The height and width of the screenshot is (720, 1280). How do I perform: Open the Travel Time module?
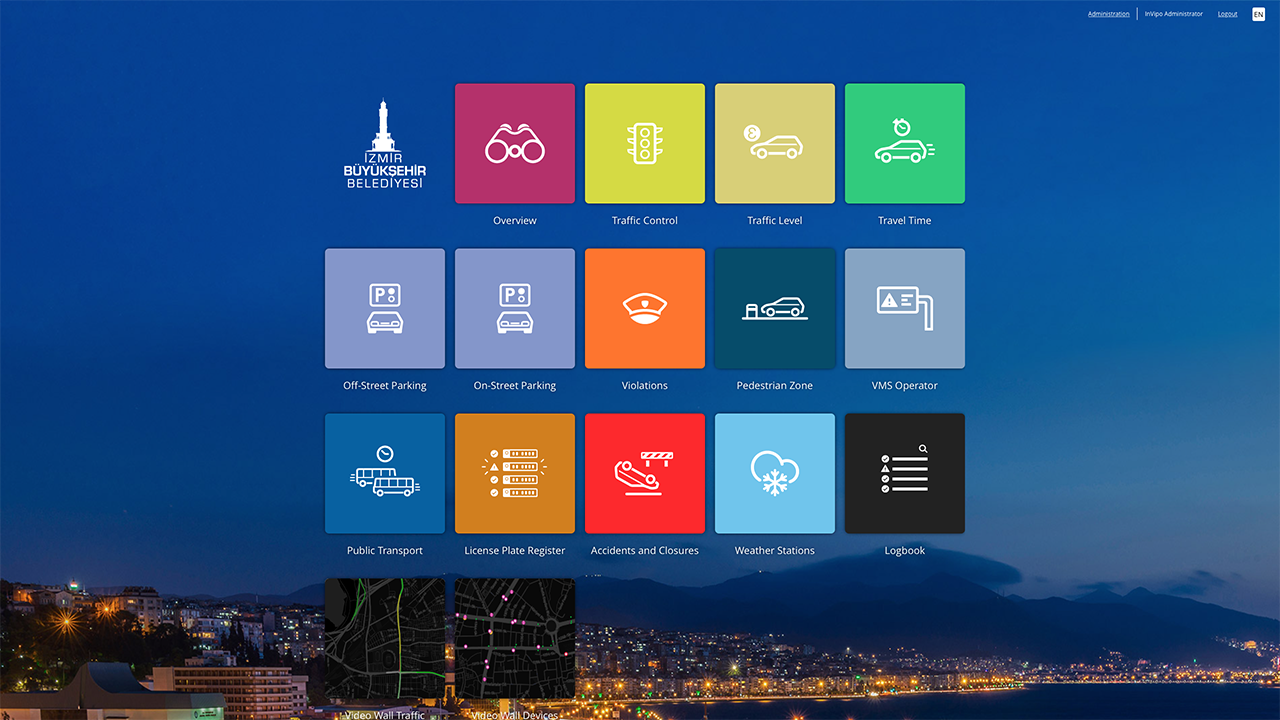point(904,143)
